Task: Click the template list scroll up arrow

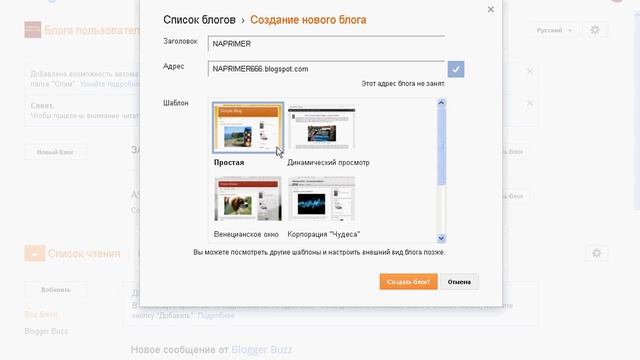Action: click(x=441, y=103)
